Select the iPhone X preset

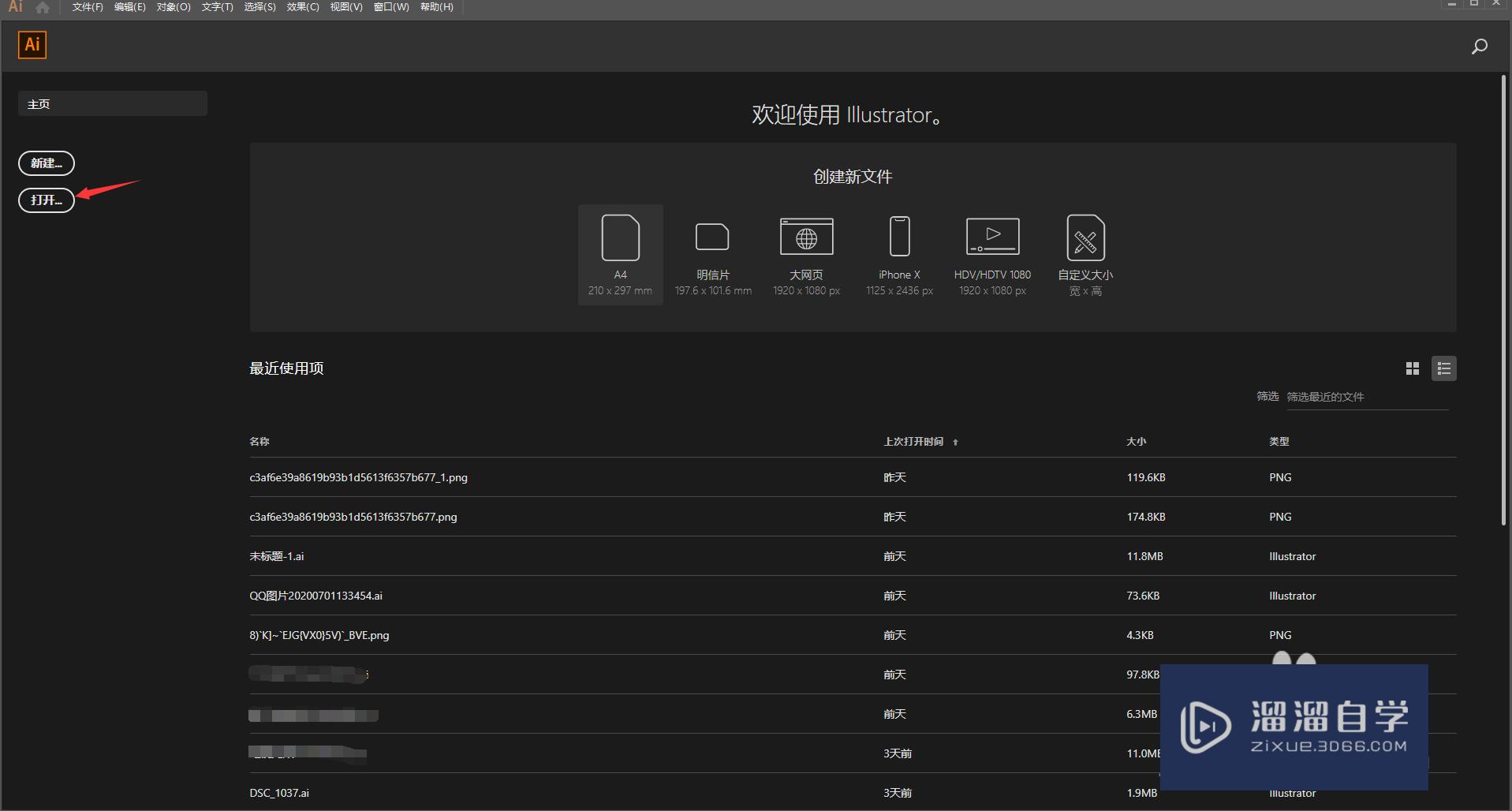point(899,255)
